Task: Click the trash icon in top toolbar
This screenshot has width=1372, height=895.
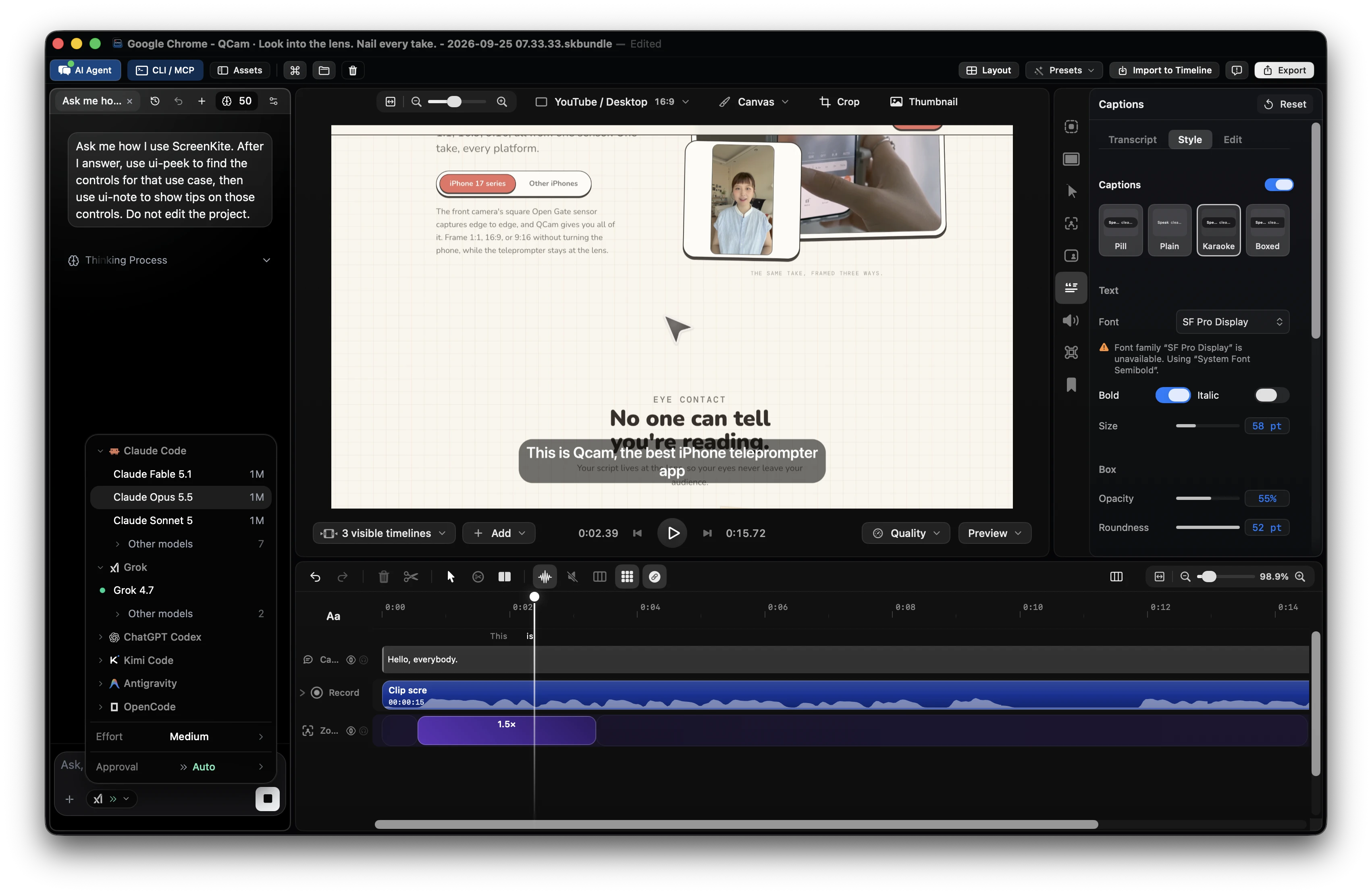Action: point(353,71)
